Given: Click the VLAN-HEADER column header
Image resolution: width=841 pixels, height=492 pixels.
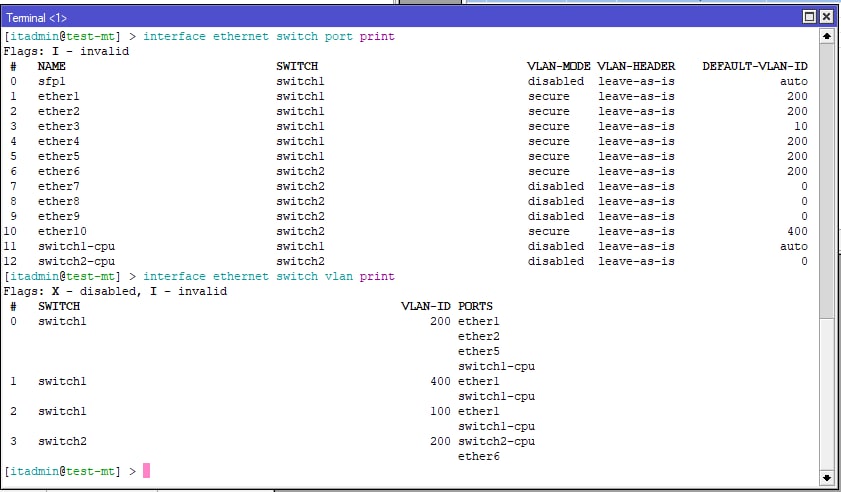Looking at the screenshot, I should (x=636, y=67).
